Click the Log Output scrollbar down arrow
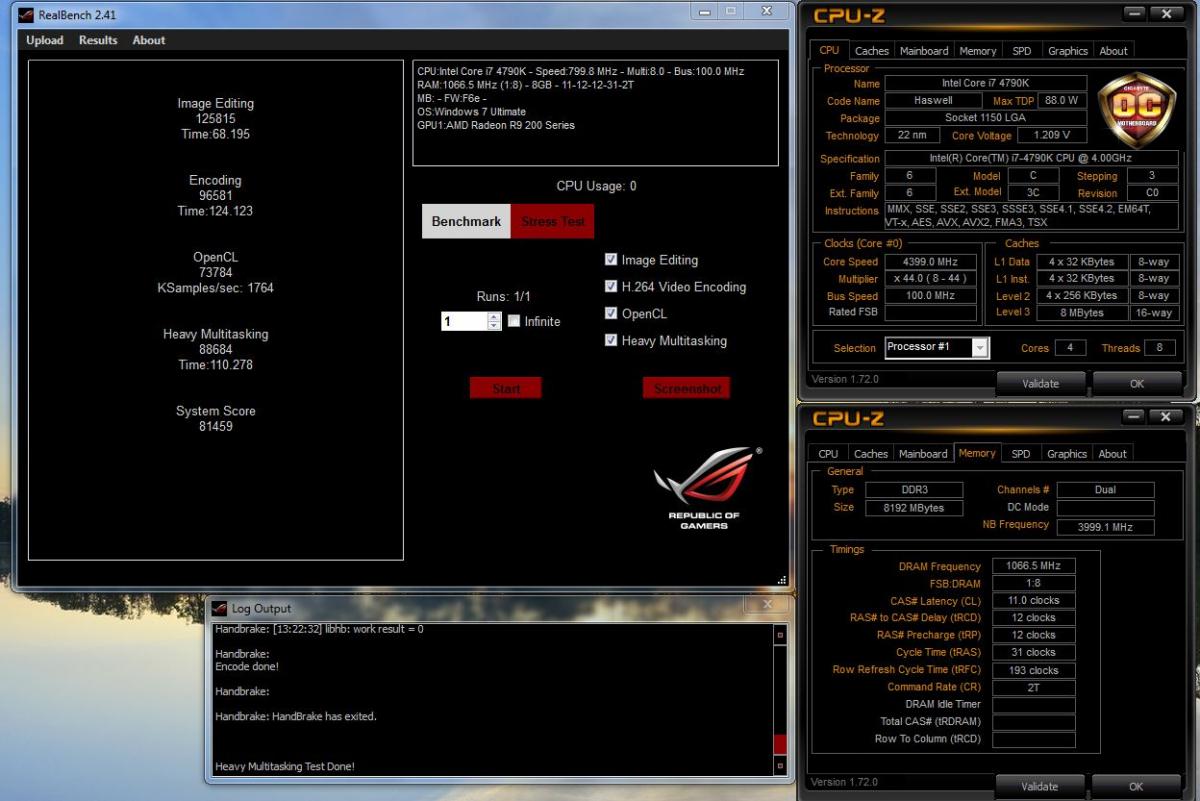 click(x=780, y=766)
